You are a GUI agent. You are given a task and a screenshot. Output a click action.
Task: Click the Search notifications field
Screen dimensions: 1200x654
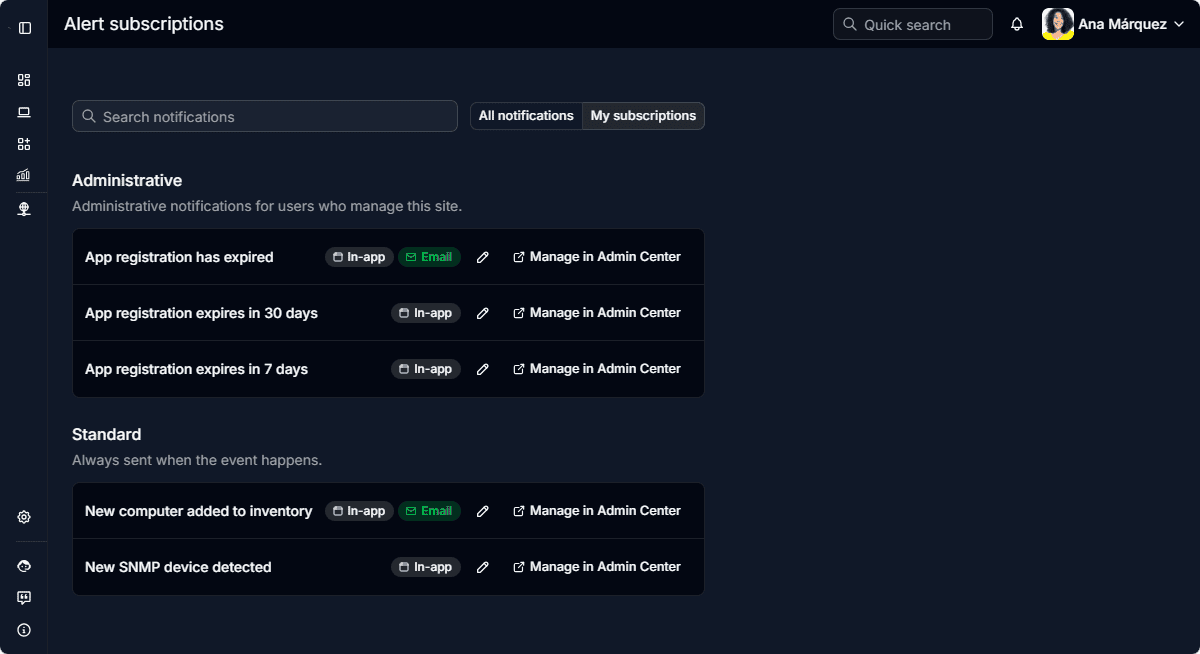pyautogui.click(x=265, y=116)
